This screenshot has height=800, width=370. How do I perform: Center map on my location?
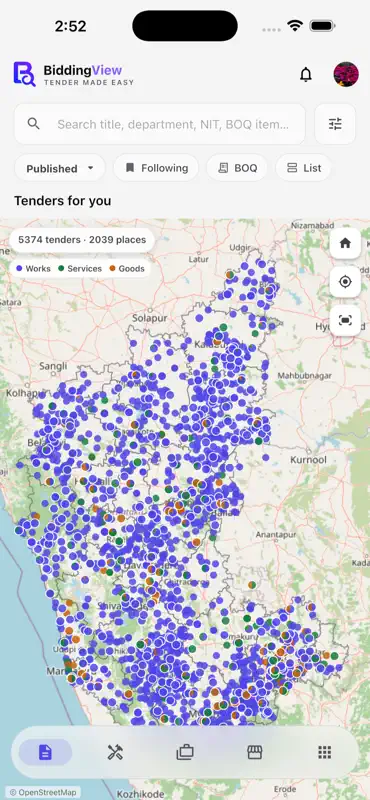point(346,282)
